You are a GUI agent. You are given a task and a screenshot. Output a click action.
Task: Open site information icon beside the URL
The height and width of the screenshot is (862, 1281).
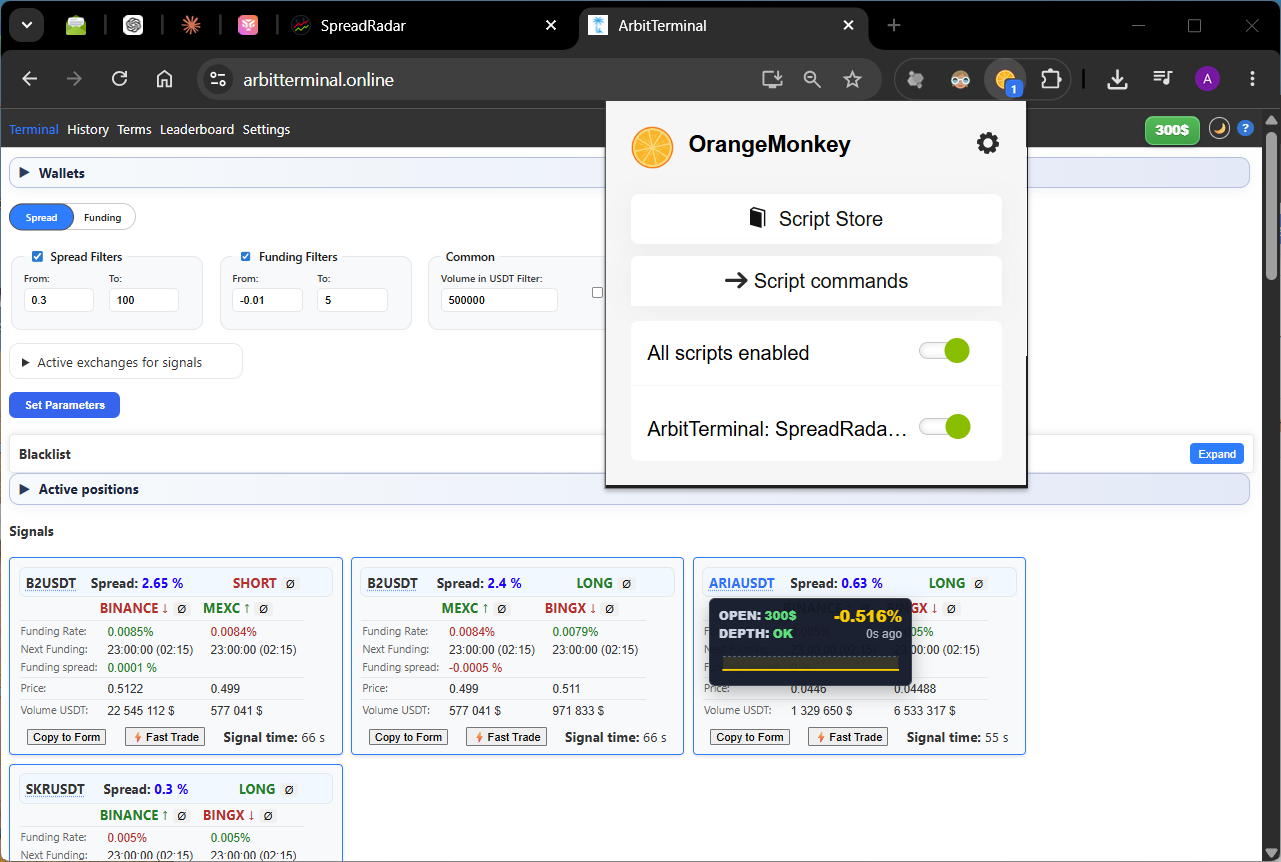[x=218, y=79]
